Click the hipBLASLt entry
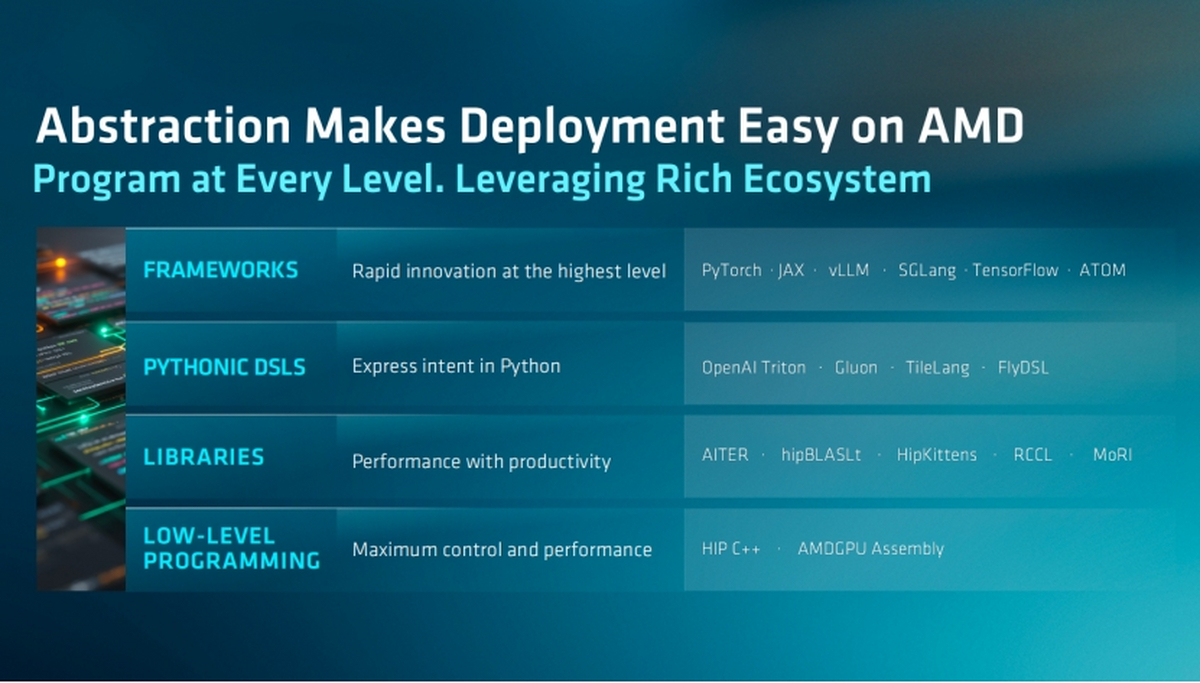Viewport: 1200px width, 683px height. [821, 455]
